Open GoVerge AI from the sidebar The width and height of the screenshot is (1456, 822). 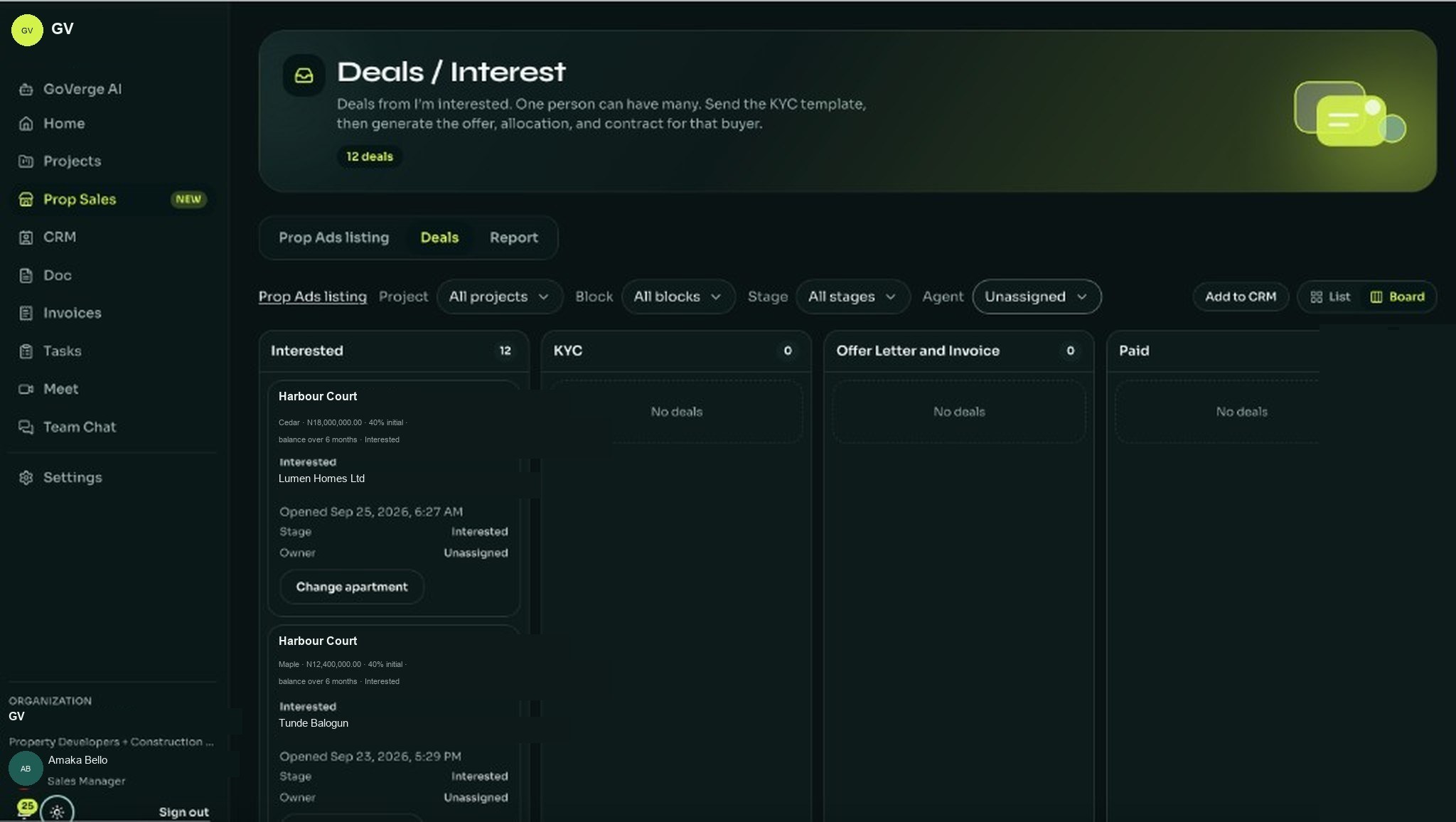pos(82,89)
